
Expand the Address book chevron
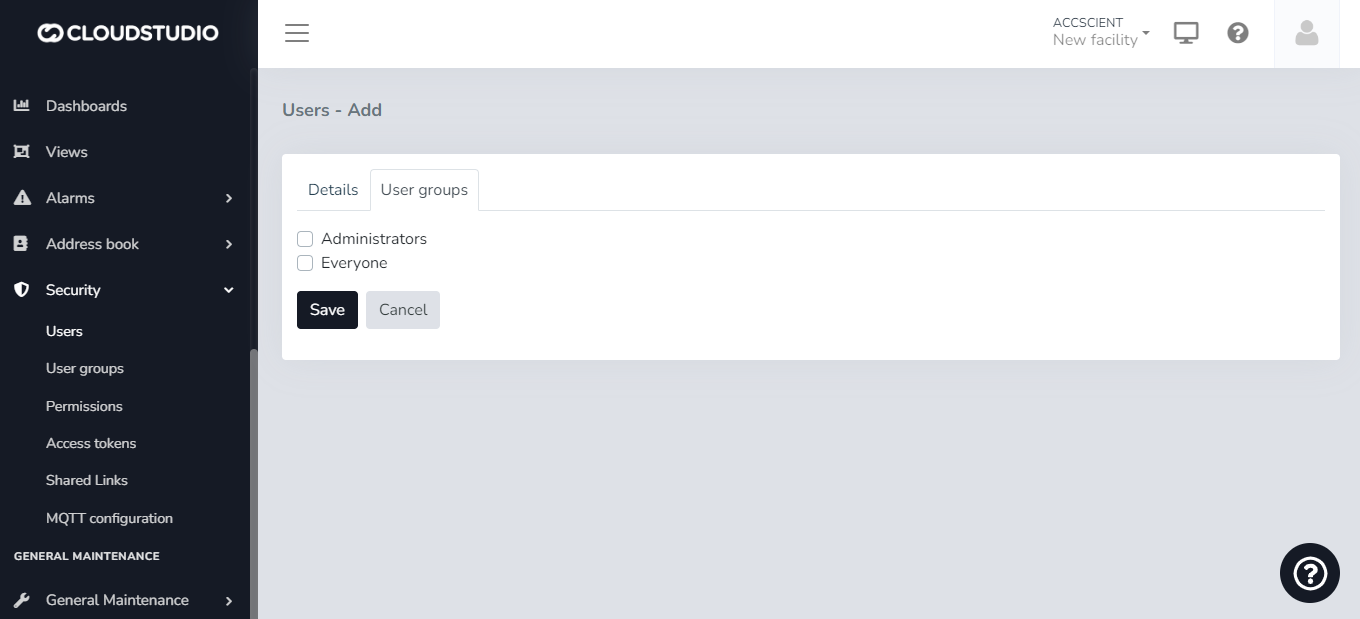pos(229,244)
